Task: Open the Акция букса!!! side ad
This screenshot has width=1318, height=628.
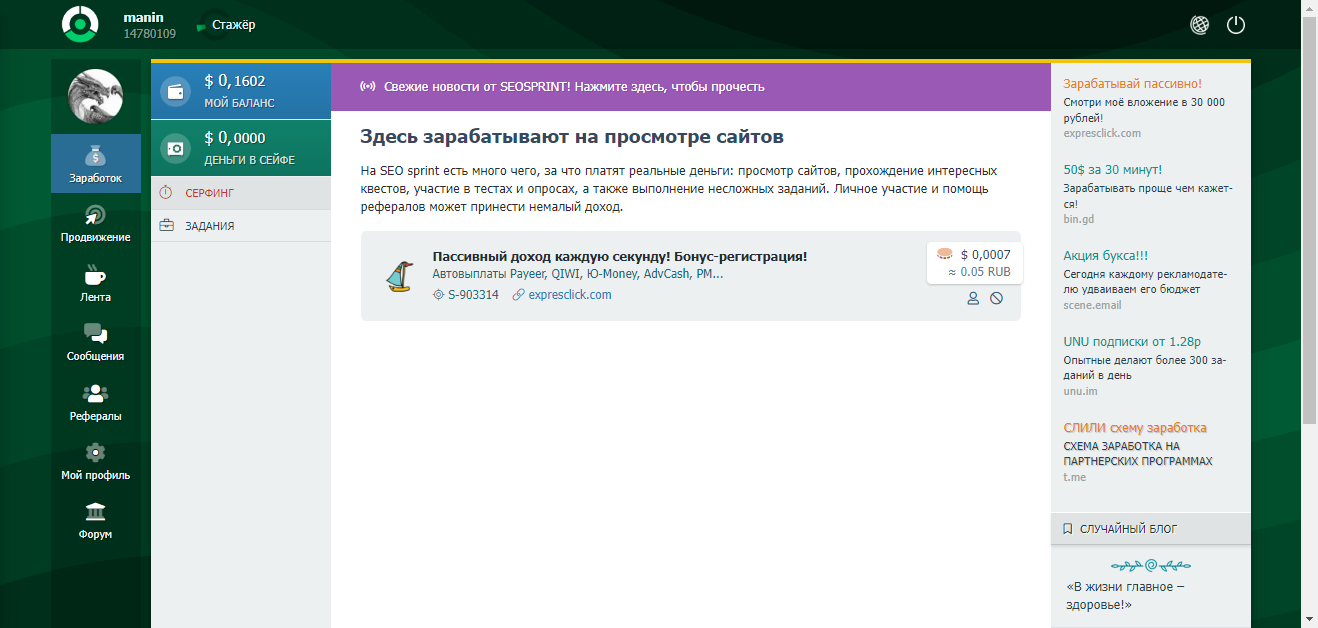Action: tap(1106, 256)
